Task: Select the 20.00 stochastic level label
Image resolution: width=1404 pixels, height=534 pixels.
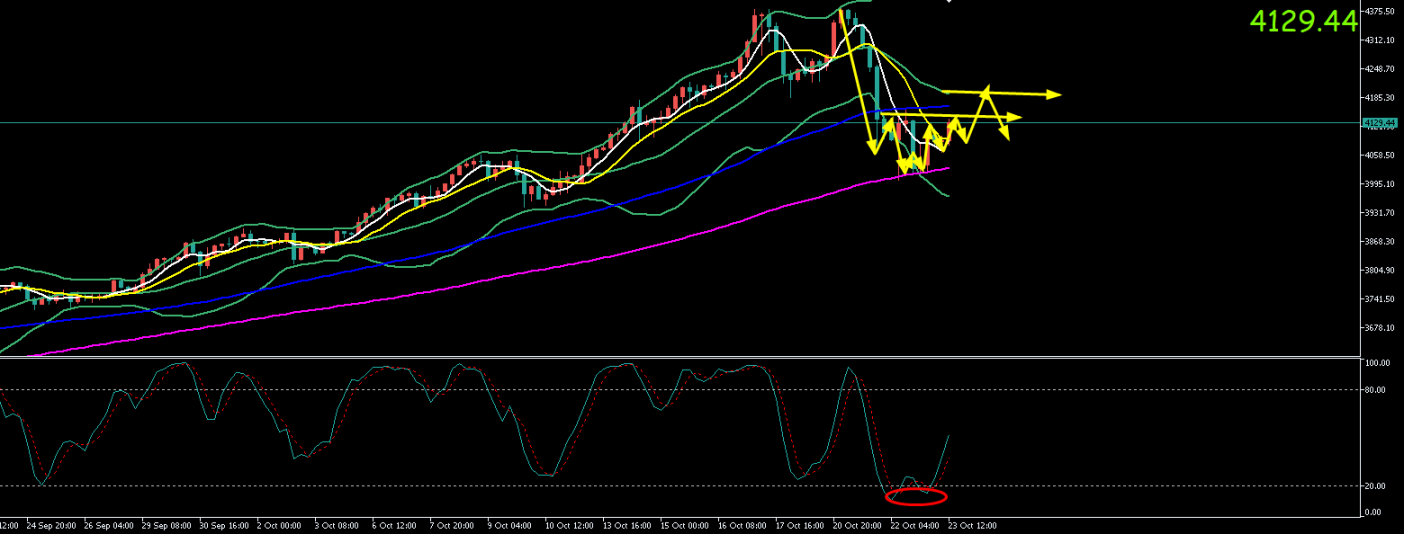Action: coord(1375,486)
